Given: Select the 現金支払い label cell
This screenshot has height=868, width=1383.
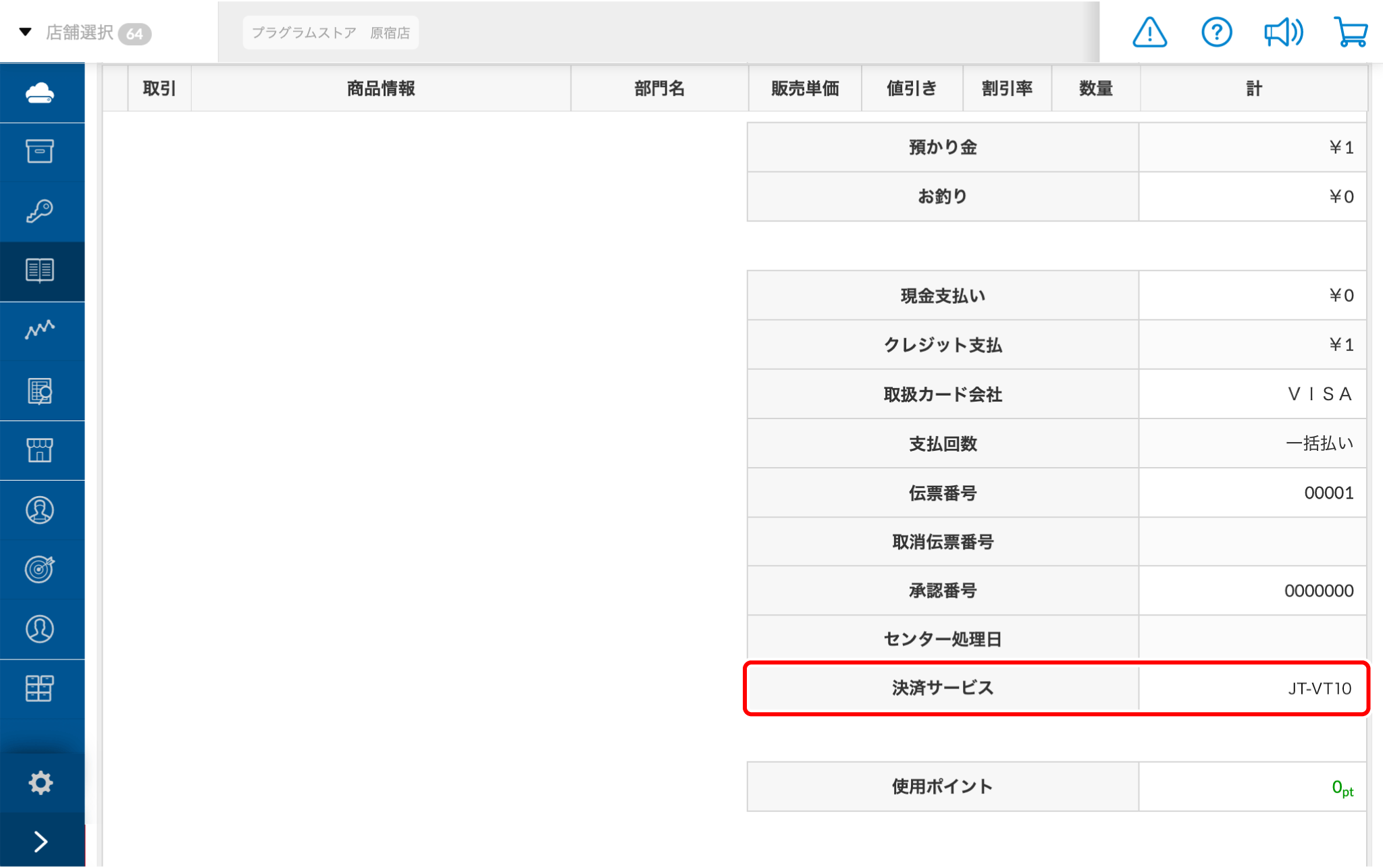Looking at the screenshot, I should [943, 296].
